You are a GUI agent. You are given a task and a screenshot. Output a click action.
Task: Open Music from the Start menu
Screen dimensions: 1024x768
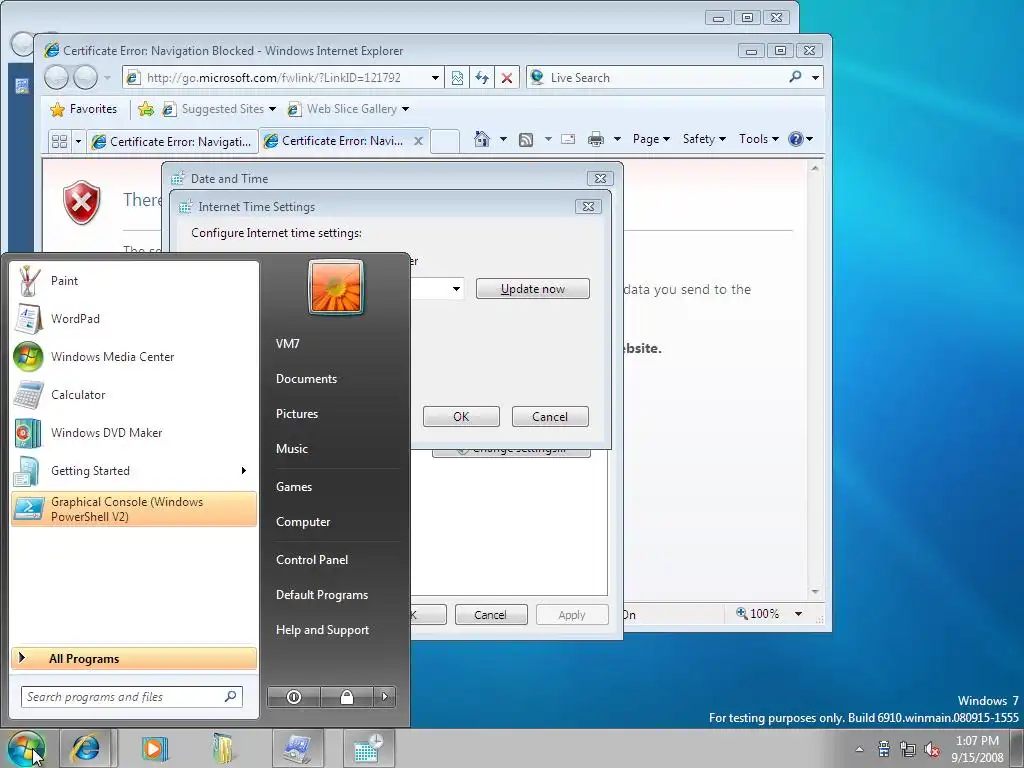(x=291, y=449)
